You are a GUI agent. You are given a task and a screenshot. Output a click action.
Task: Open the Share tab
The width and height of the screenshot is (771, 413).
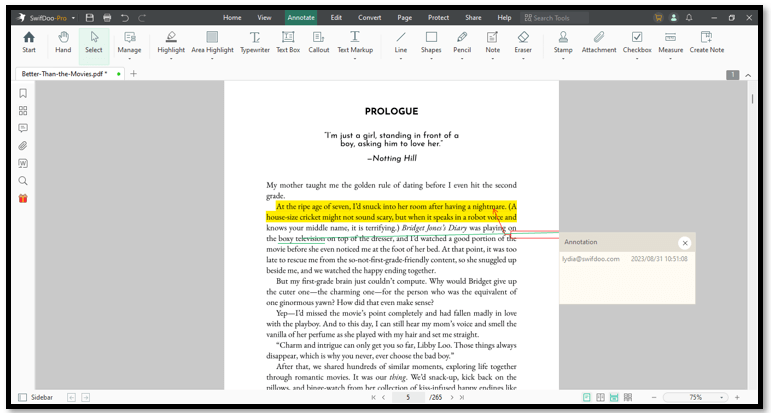click(x=474, y=18)
